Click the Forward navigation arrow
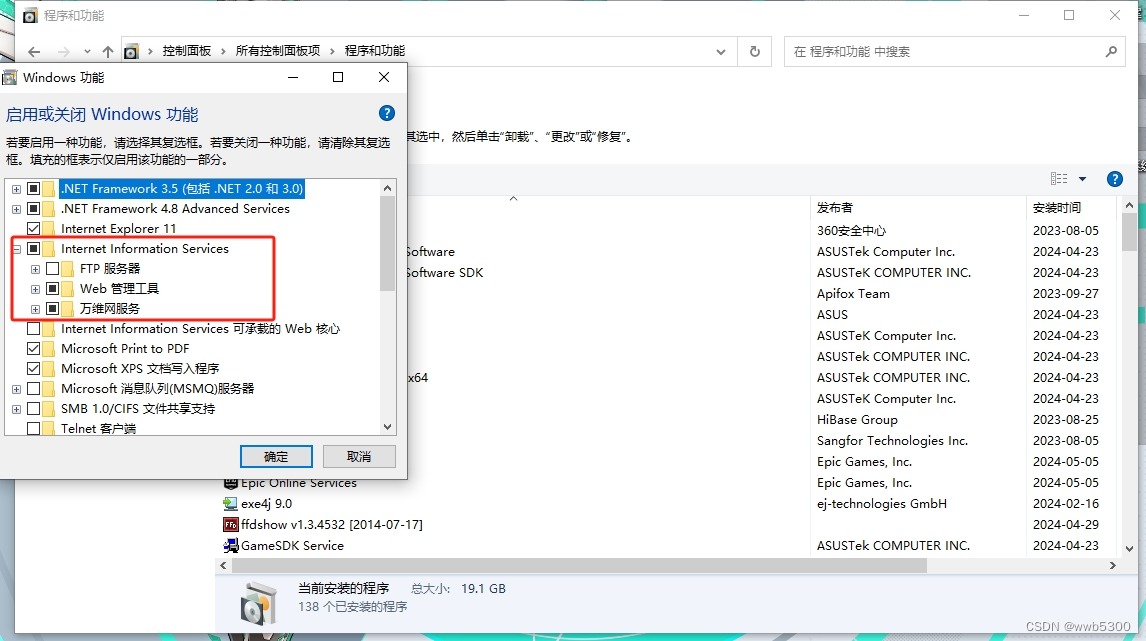This screenshot has height=641, width=1146. click(64, 52)
